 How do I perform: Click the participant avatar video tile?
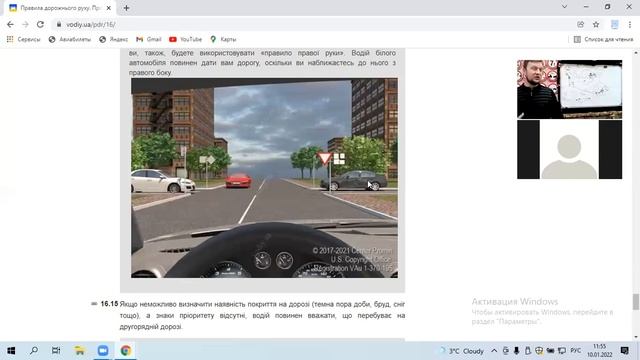[569, 149]
